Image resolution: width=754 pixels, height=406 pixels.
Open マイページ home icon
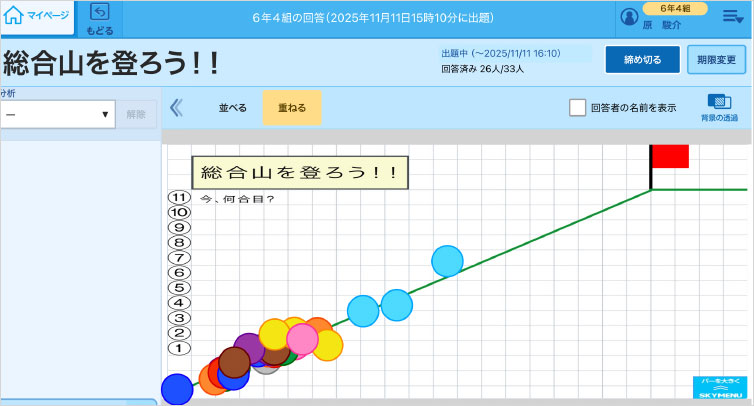36,17
